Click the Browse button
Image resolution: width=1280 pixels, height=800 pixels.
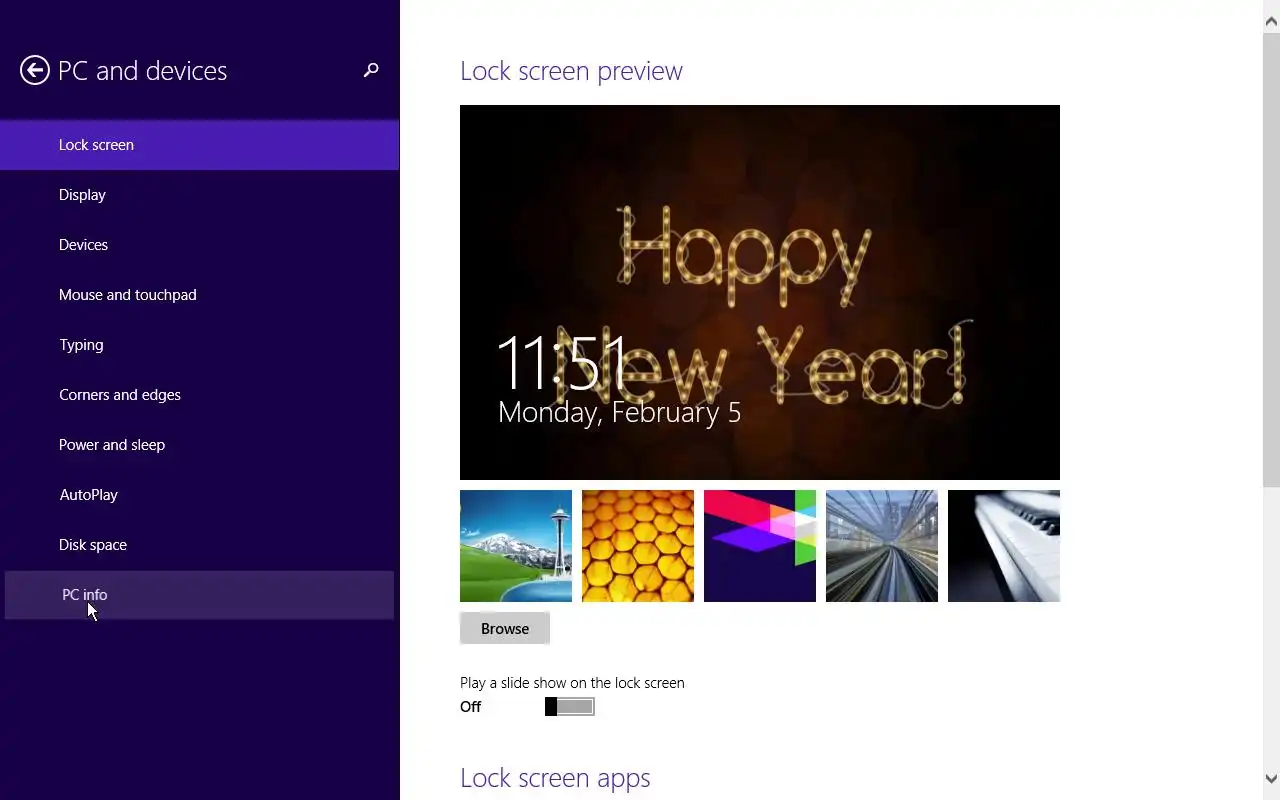pyautogui.click(x=505, y=628)
